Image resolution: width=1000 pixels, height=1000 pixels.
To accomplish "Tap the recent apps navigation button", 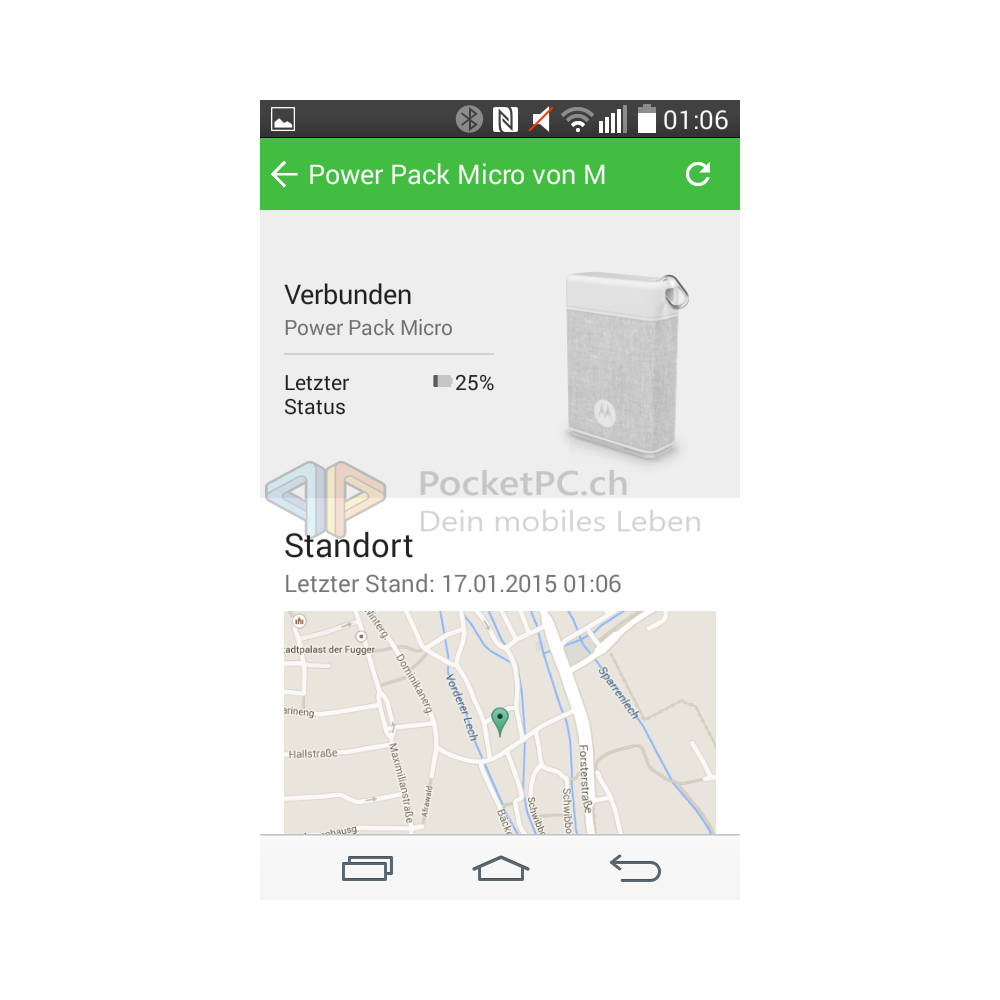I will coord(367,869).
